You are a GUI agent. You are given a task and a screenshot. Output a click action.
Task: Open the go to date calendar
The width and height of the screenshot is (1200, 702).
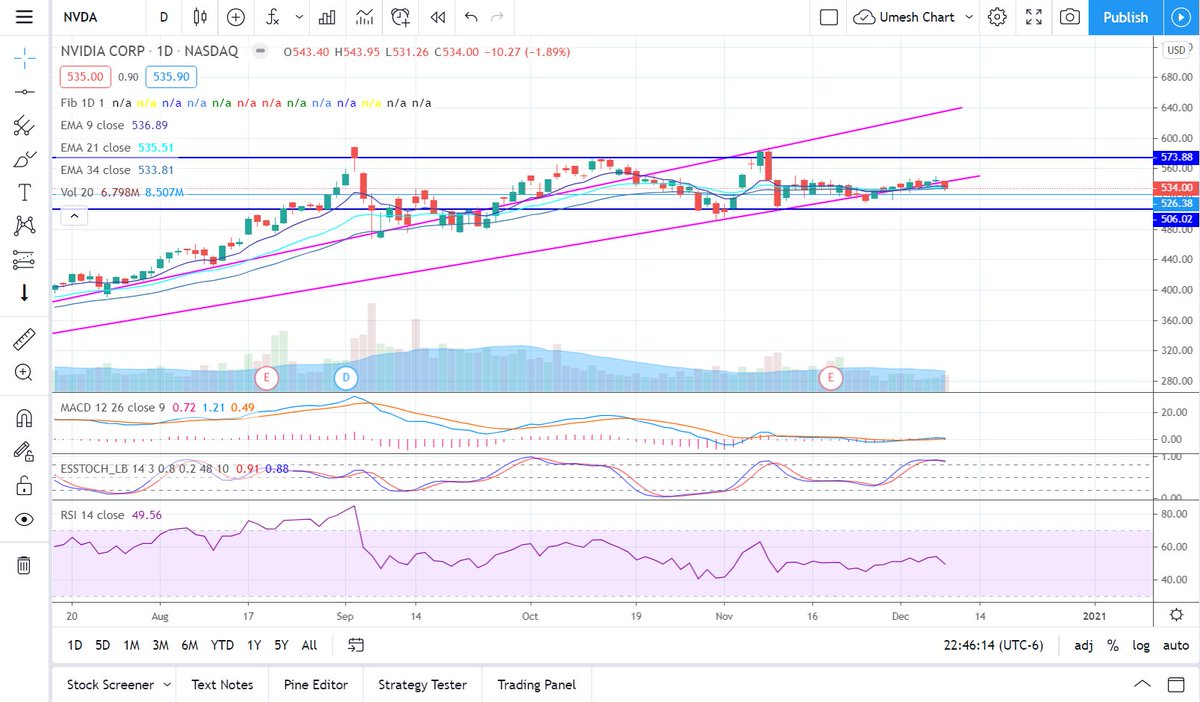(x=354, y=645)
